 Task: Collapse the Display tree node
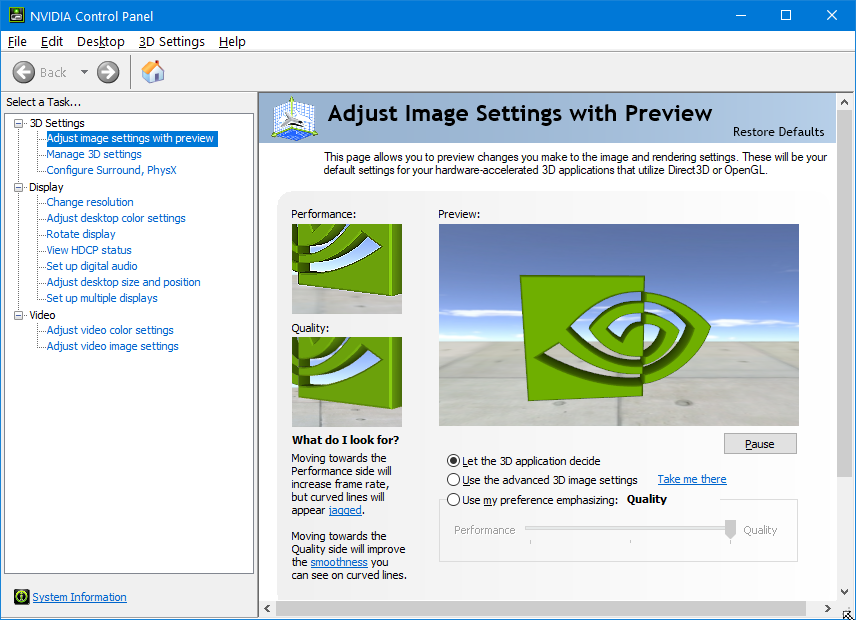(x=19, y=187)
